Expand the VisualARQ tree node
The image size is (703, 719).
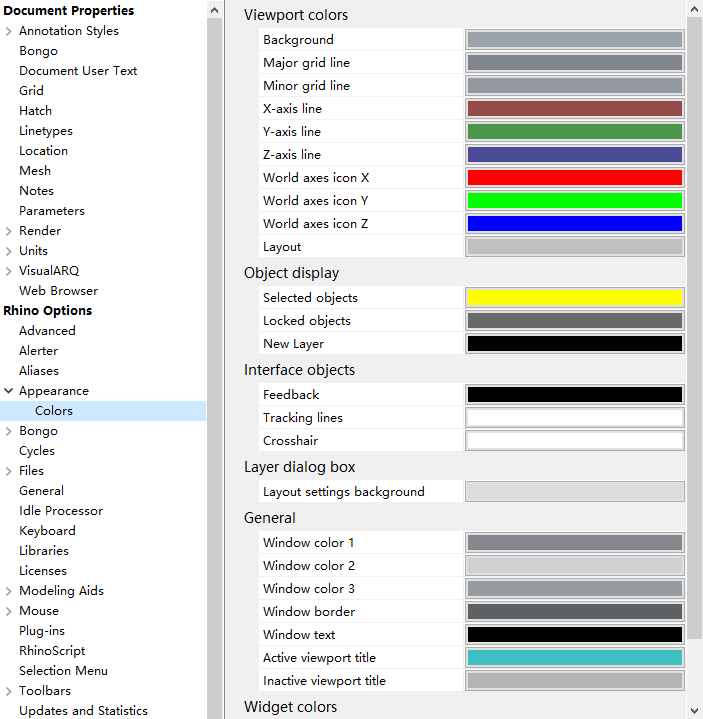point(8,271)
